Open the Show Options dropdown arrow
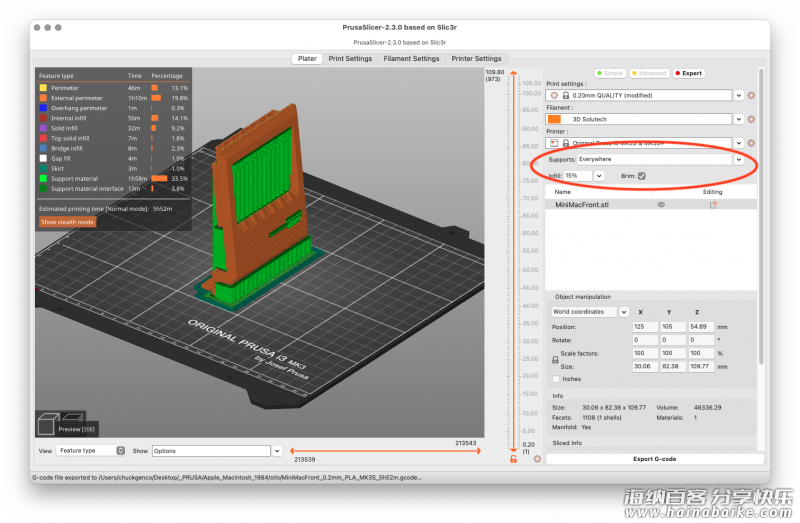The width and height of the screenshot is (800, 523). (277, 451)
